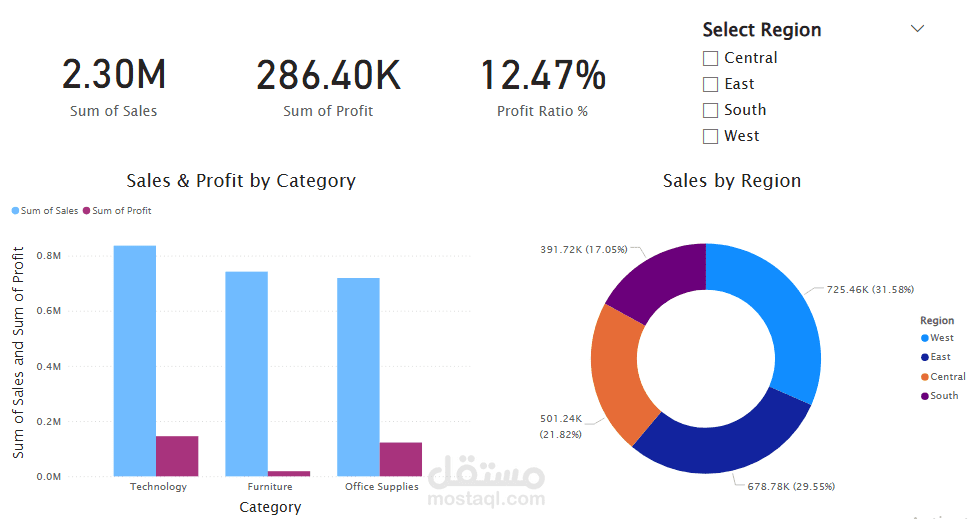Collapse the Select Region slicer chevron
This screenshot has width=974, height=519.
point(917,29)
